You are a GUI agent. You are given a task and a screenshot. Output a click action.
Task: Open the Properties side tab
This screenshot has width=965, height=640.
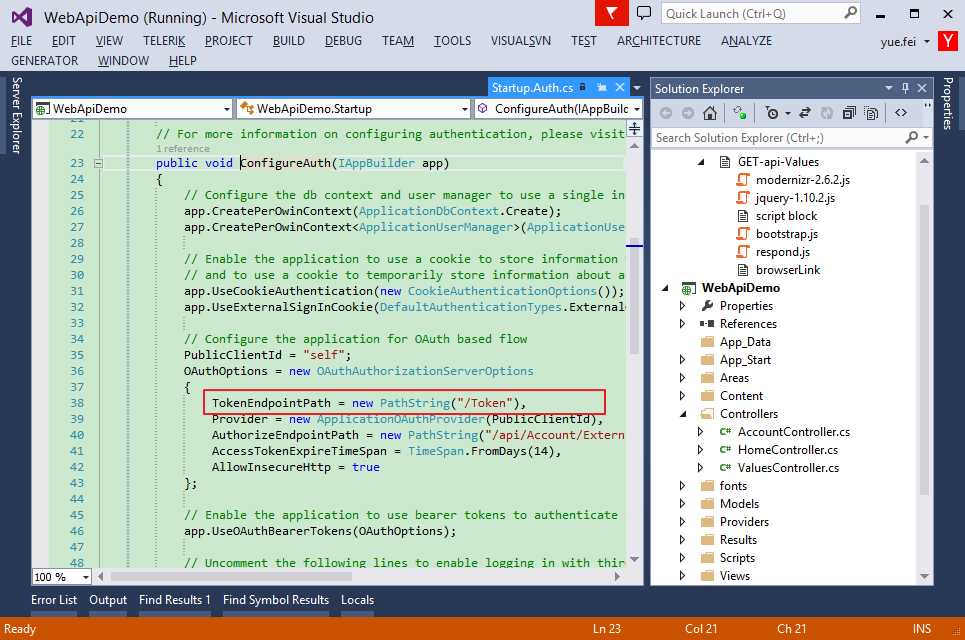(948, 103)
